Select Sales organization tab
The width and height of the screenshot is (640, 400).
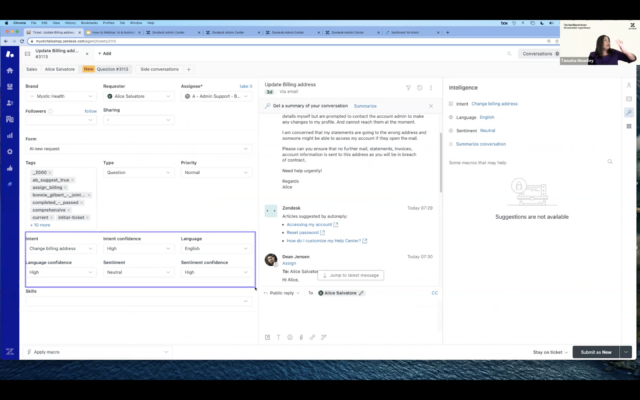point(32,69)
